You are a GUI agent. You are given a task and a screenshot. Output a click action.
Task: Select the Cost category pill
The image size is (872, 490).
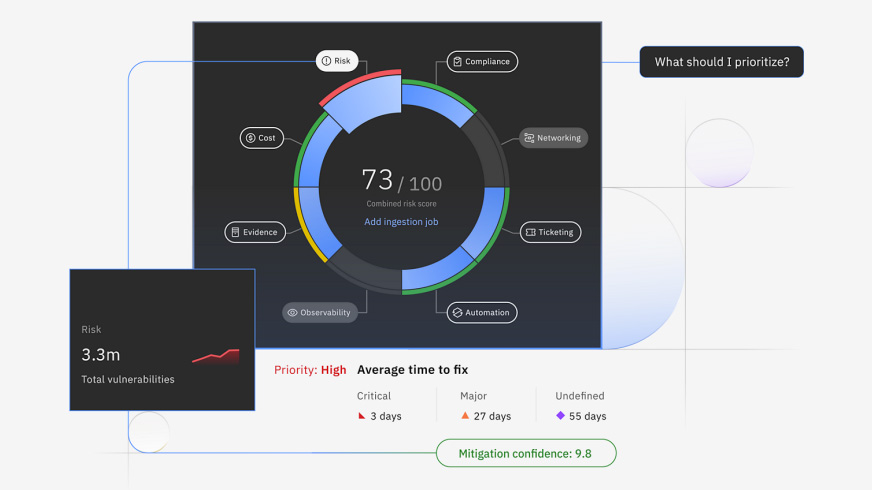[x=261, y=138]
